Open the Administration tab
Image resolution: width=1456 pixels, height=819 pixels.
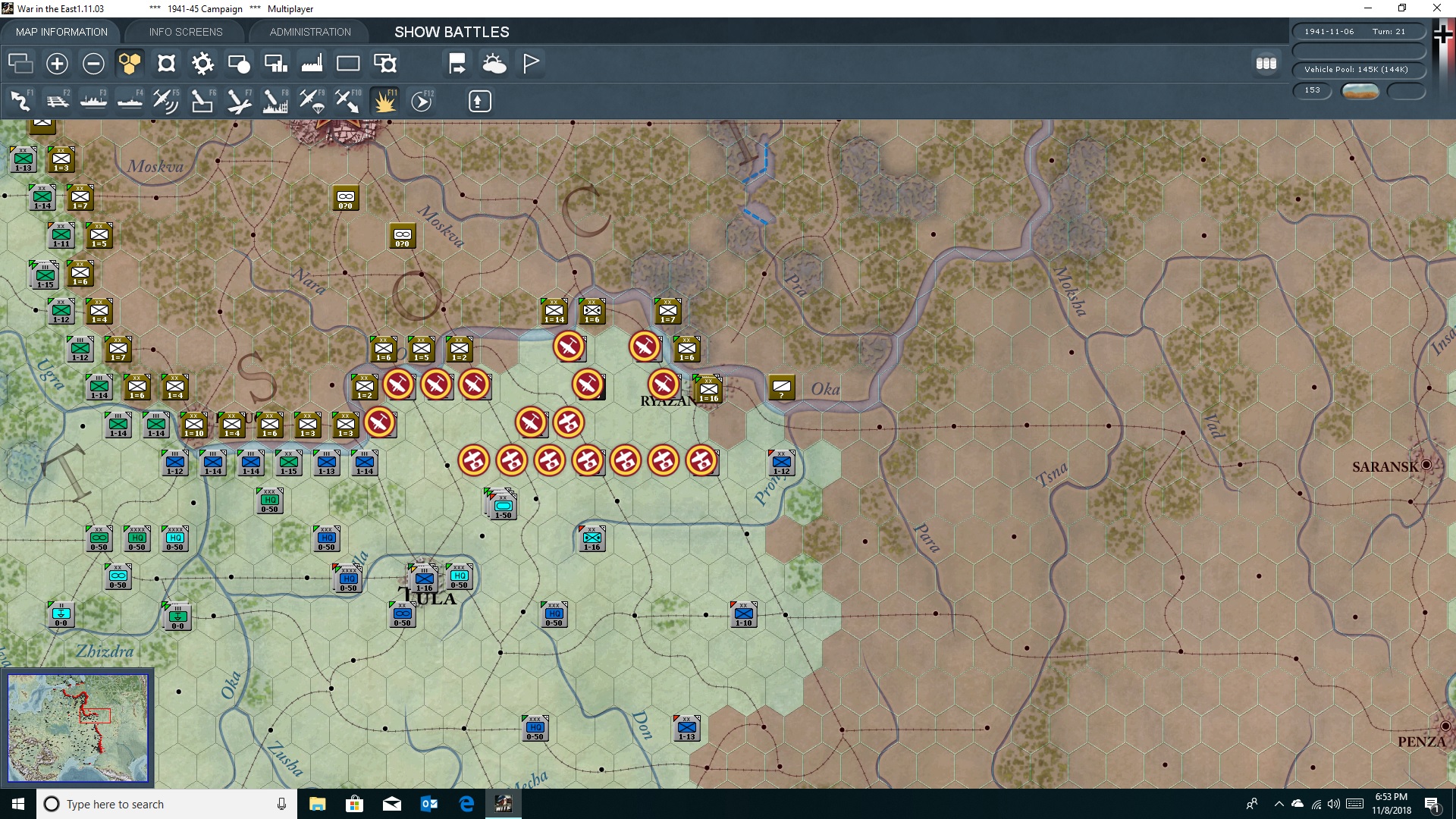point(310,32)
